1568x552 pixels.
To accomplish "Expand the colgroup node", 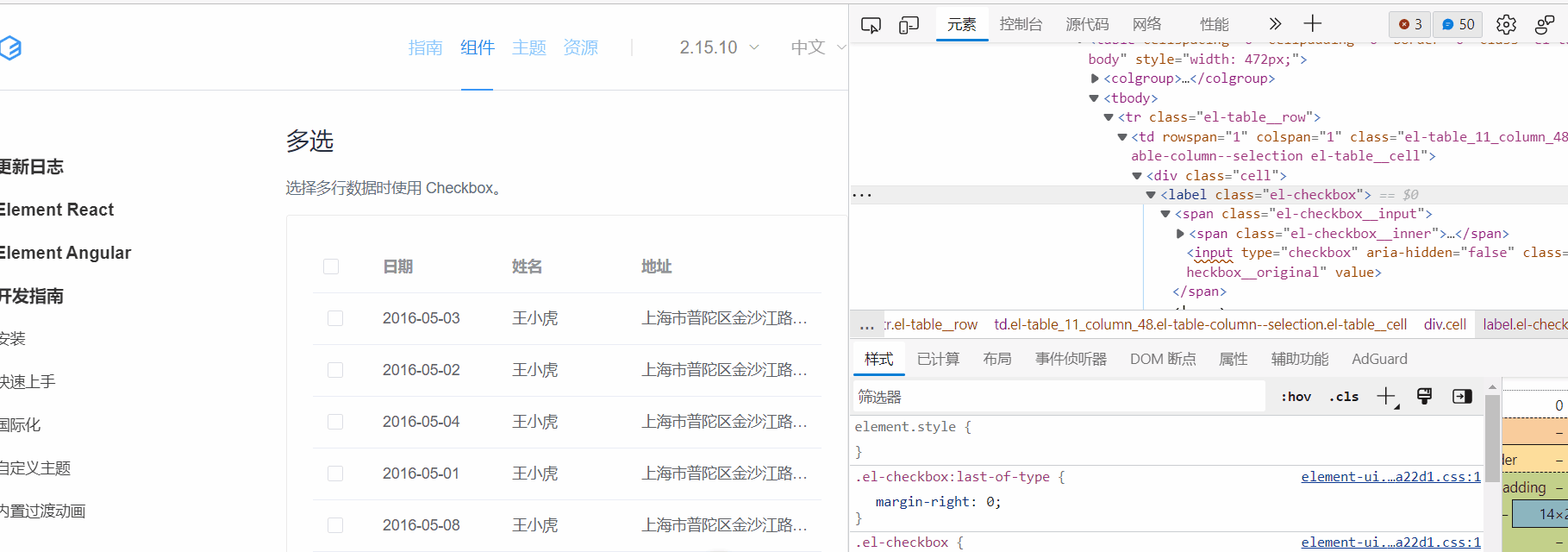I will click(1095, 78).
